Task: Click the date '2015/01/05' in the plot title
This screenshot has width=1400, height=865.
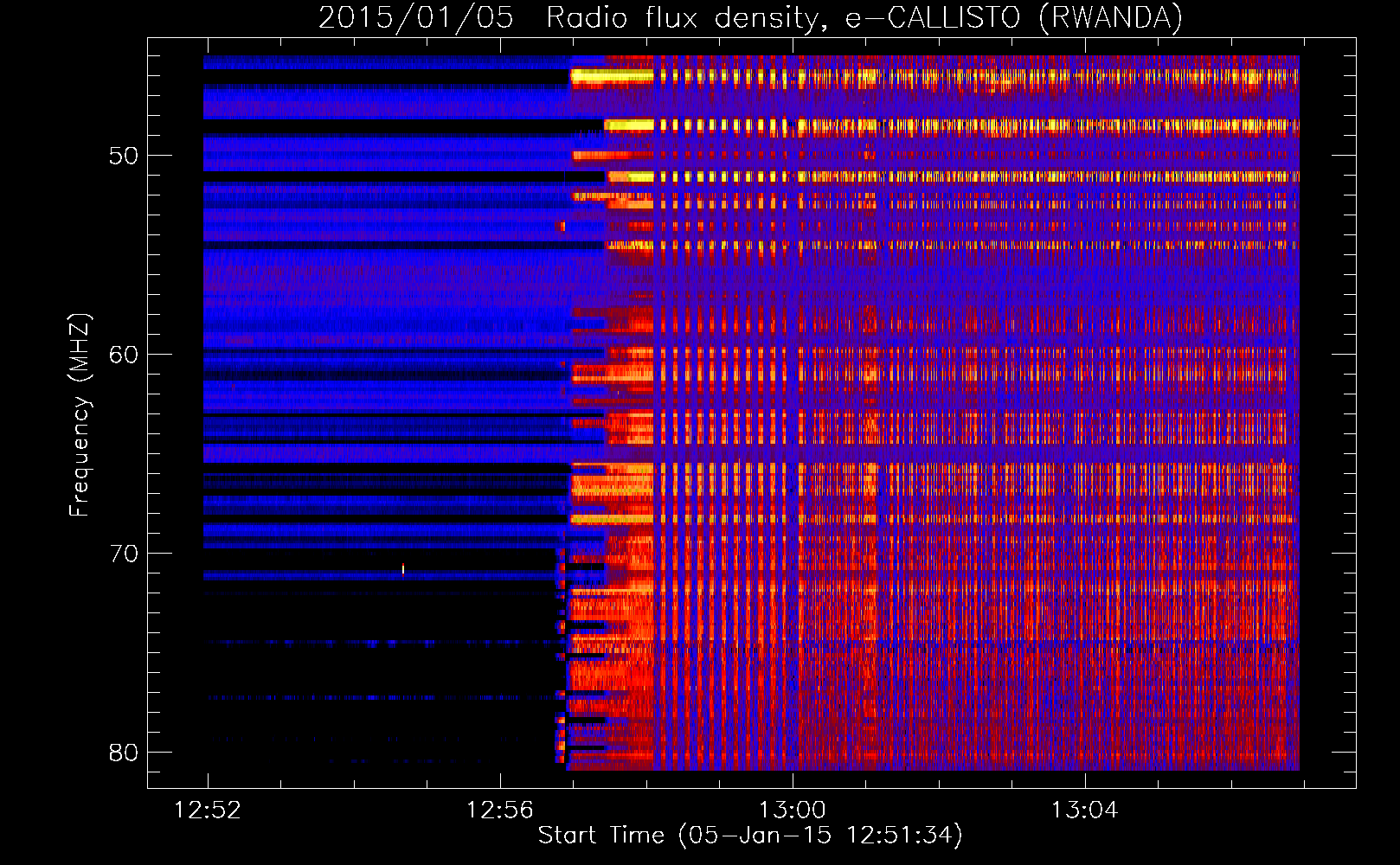Action: pos(416,18)
